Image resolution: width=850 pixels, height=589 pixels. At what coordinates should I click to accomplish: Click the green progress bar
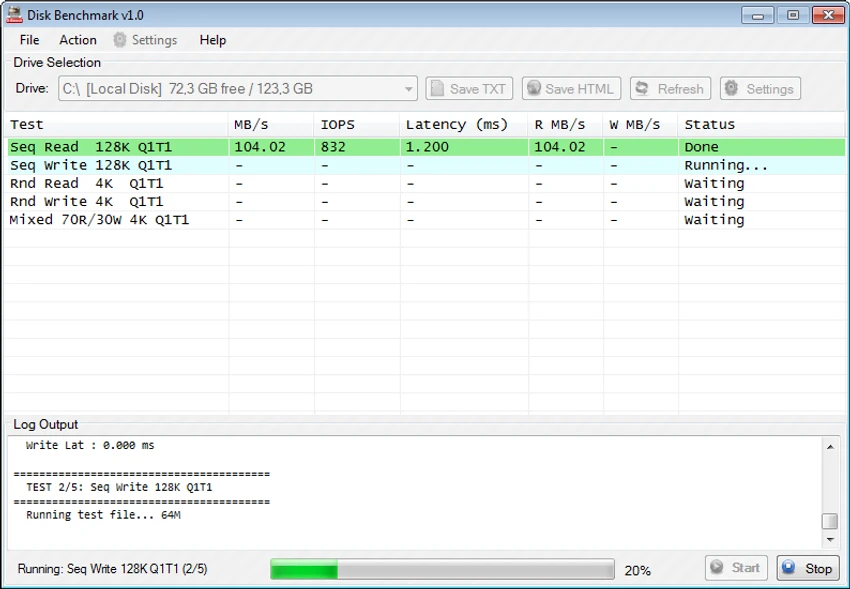[442, 569]
